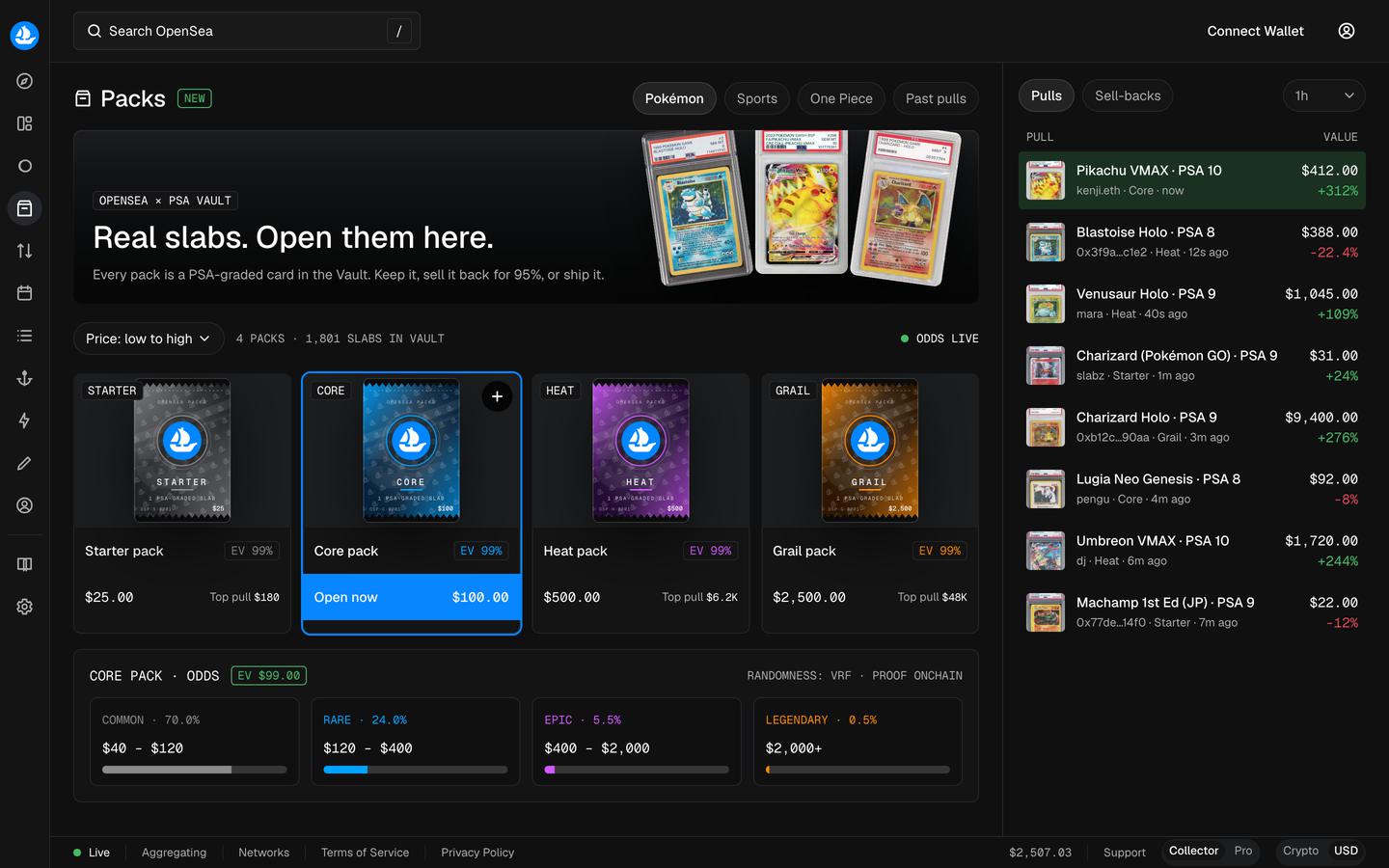Open the Umbreon VMAX PSA 10 pull

pos(1192,551)
